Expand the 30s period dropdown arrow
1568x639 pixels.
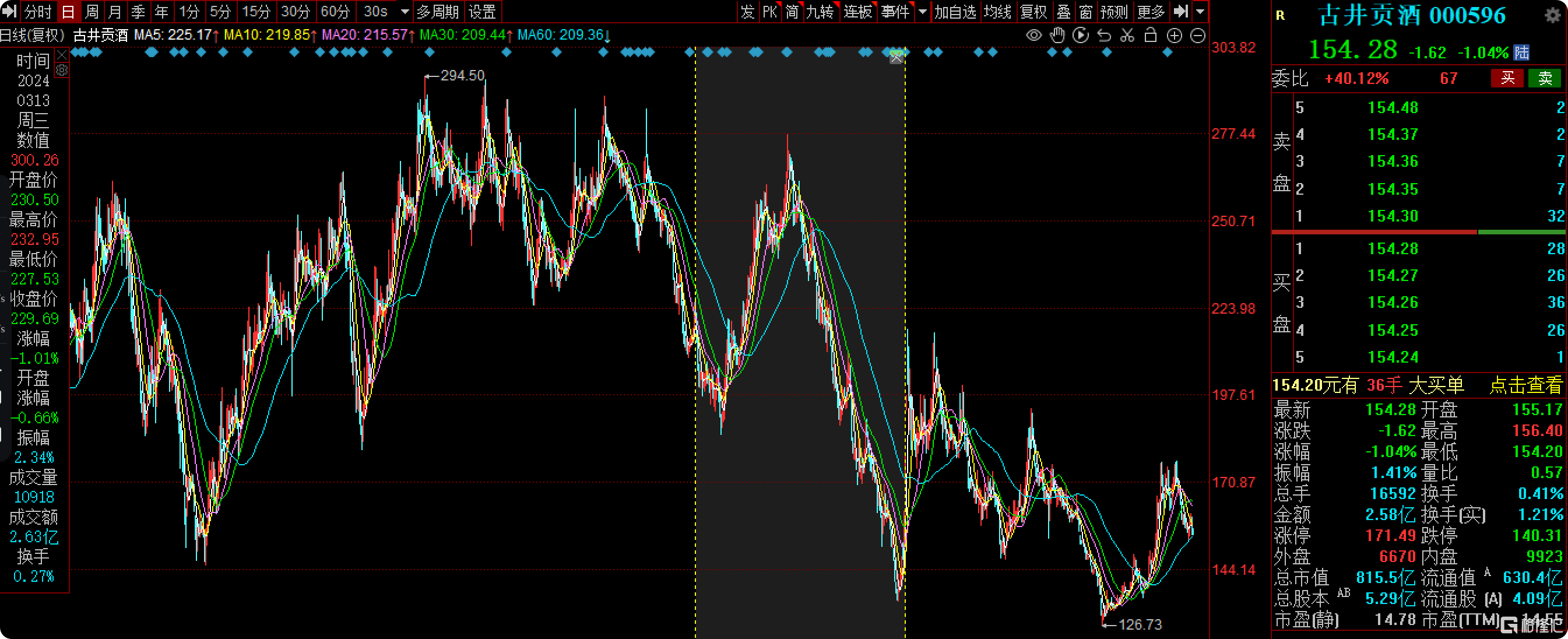click(405, 12)
